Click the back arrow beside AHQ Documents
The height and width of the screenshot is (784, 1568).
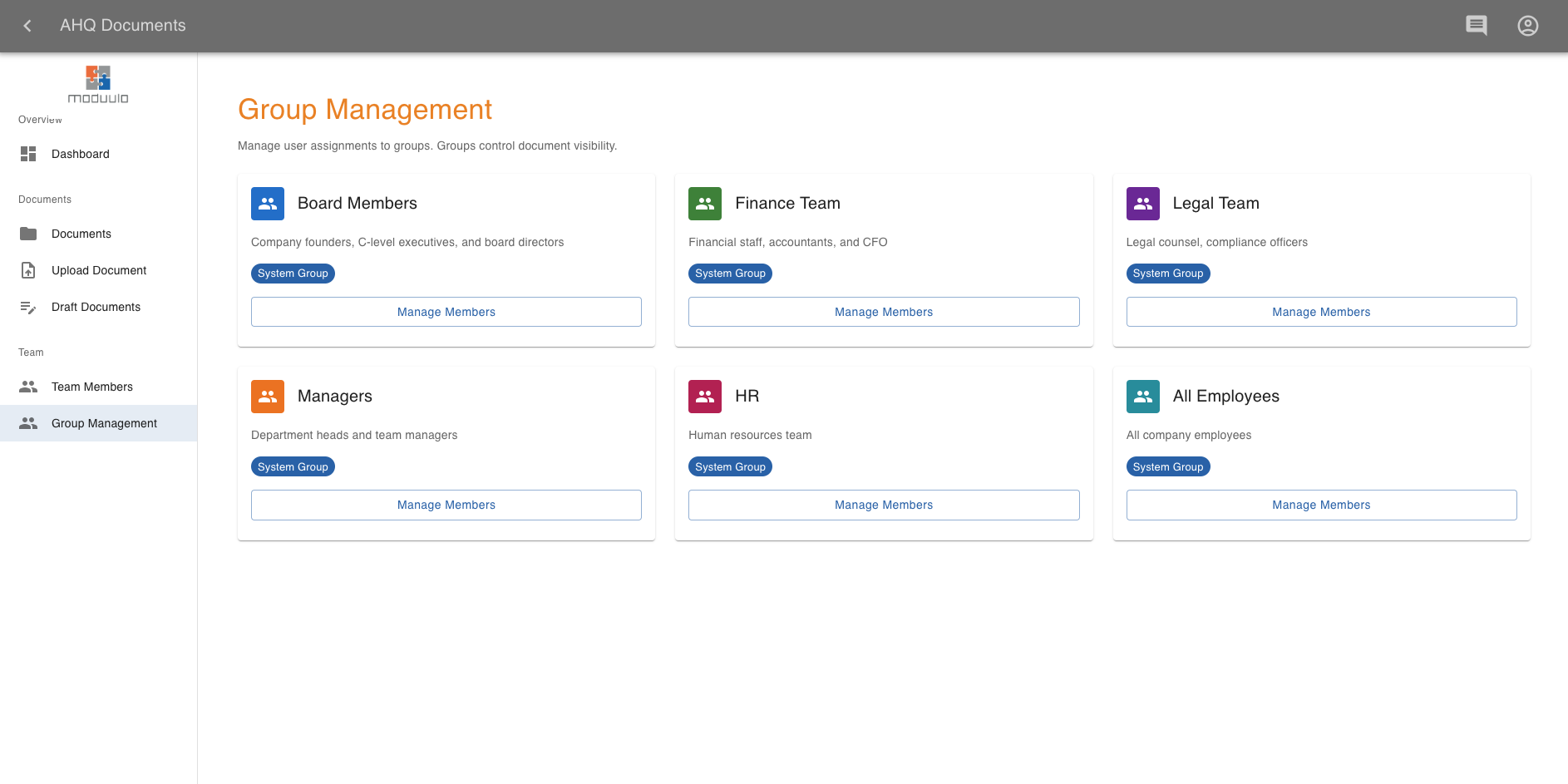(27, 25)
